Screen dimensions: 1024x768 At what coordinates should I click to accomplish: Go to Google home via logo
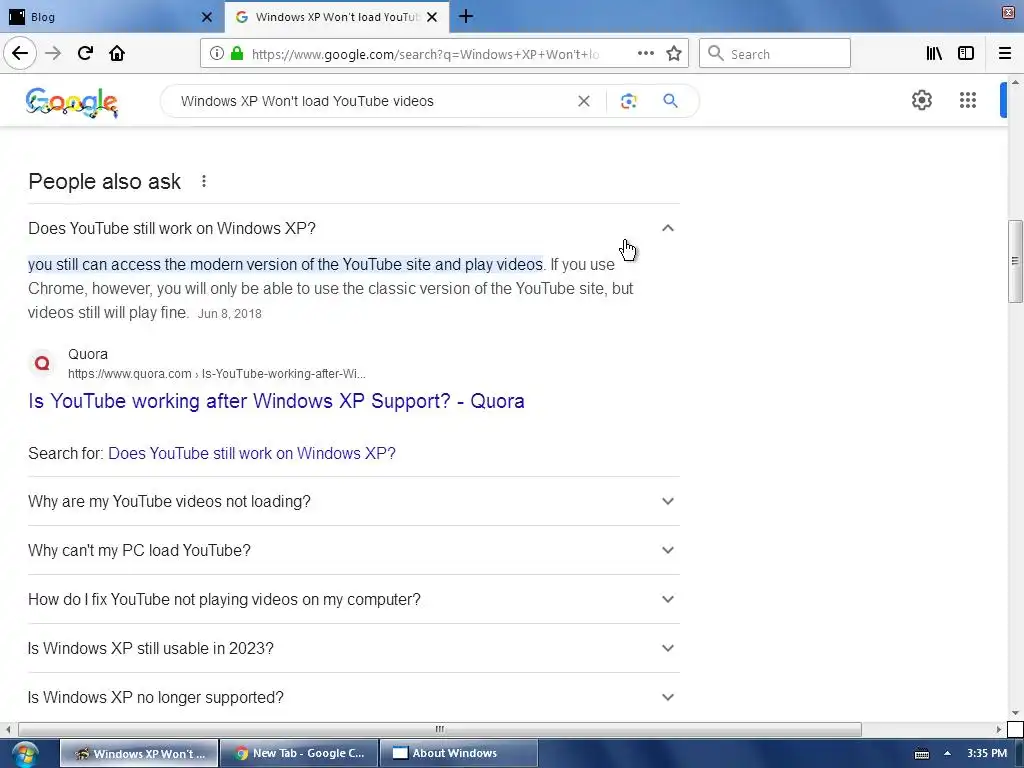tap(72, 103)
